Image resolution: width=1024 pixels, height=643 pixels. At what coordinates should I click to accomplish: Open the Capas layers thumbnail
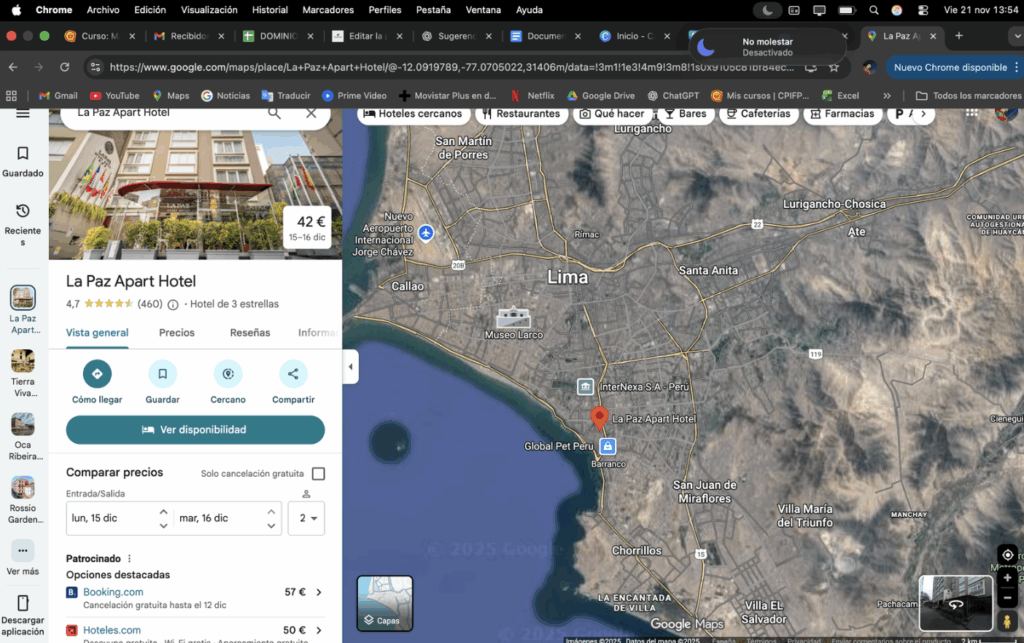pyautogui.click(x=385, y=603)
